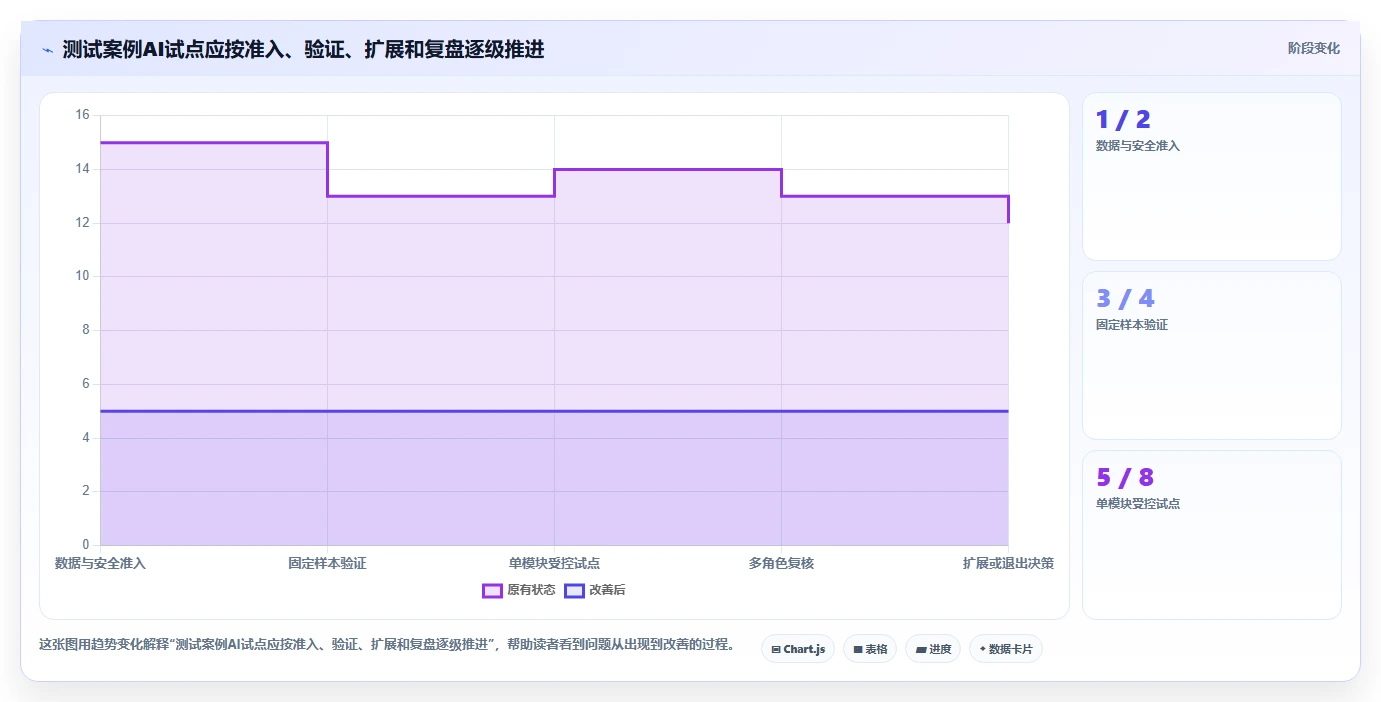Click the chart title 测试案例AI试点 heading
Image resolution: width=1381 pixels, height=702 pixels.
tap(303, 49)
